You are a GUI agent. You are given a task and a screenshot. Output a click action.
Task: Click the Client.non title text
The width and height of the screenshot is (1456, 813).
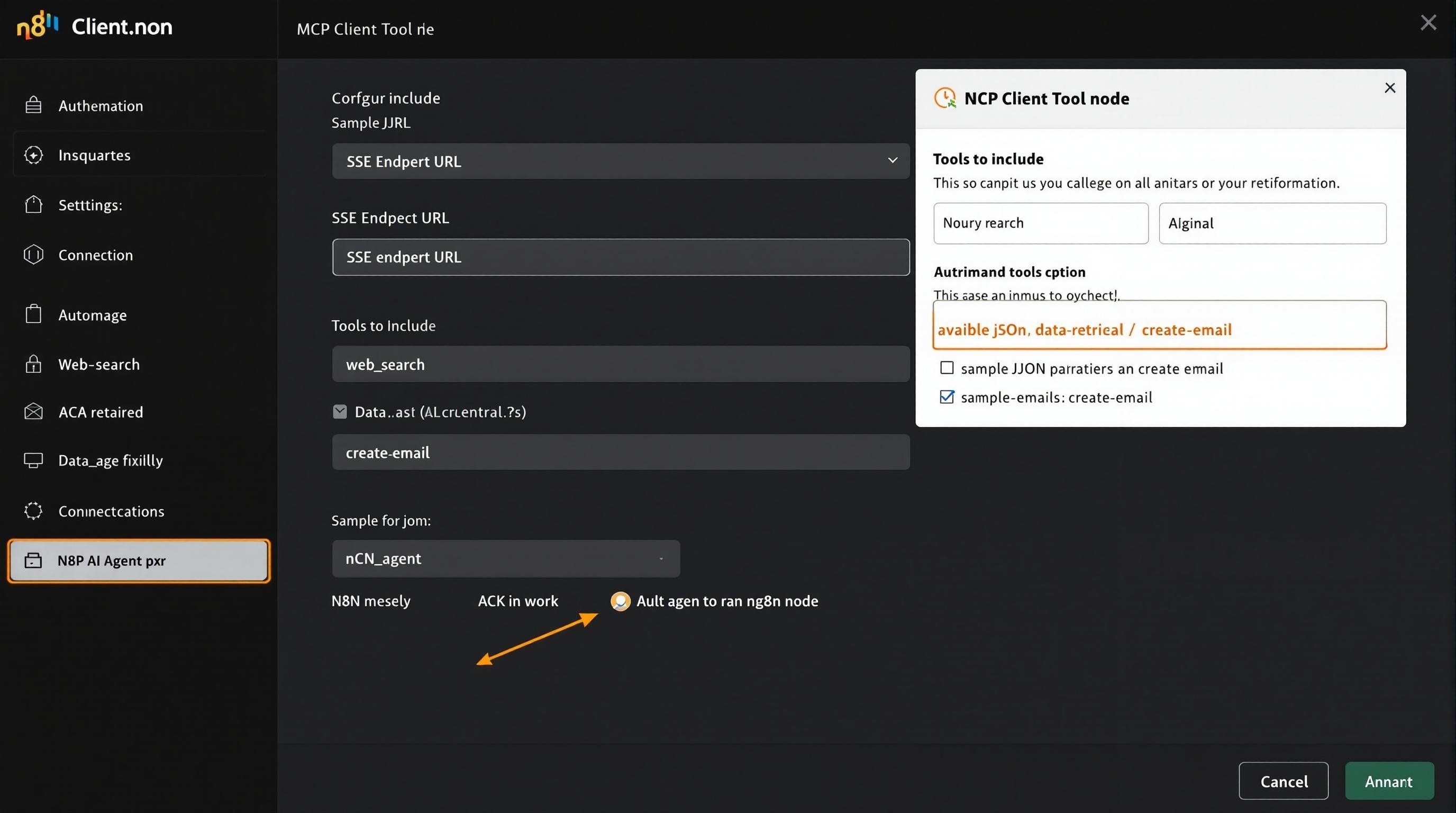tap(122, 26)
